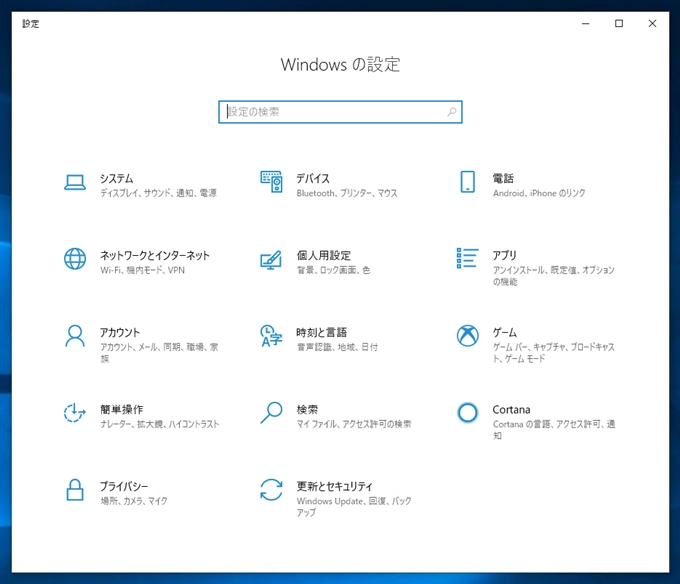The image size is (680, 584).
Task: Click the text "音声認識、地域、日付"
Action: (337, 347)
